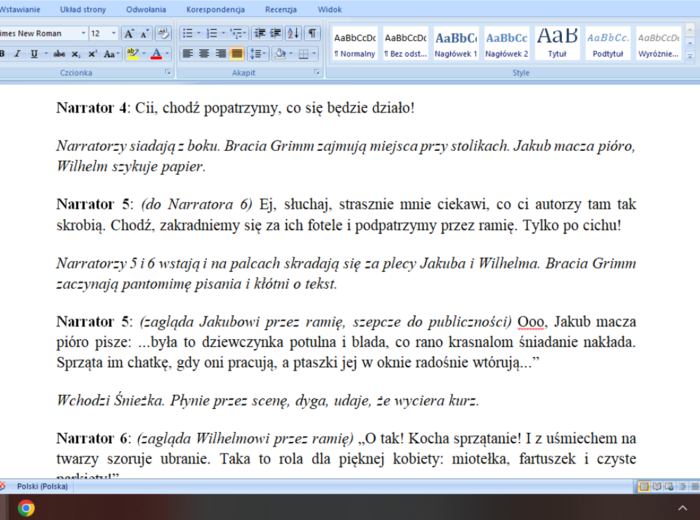This screenshot has height=520, width=700.
Task: Toggle show paragraph marks (¶)
Action: [313, 33]
